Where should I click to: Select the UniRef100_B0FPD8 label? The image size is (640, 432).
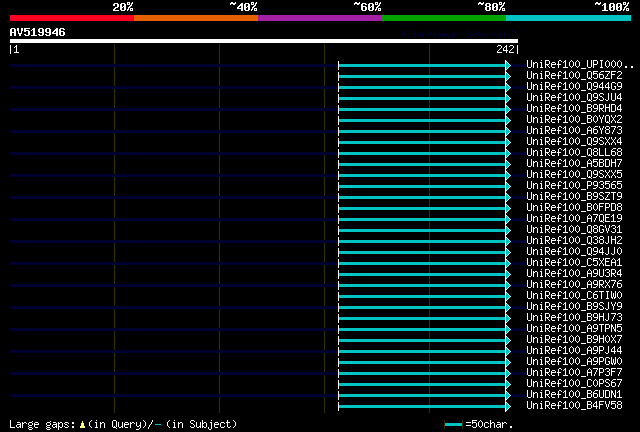click(x=574, y=208)
